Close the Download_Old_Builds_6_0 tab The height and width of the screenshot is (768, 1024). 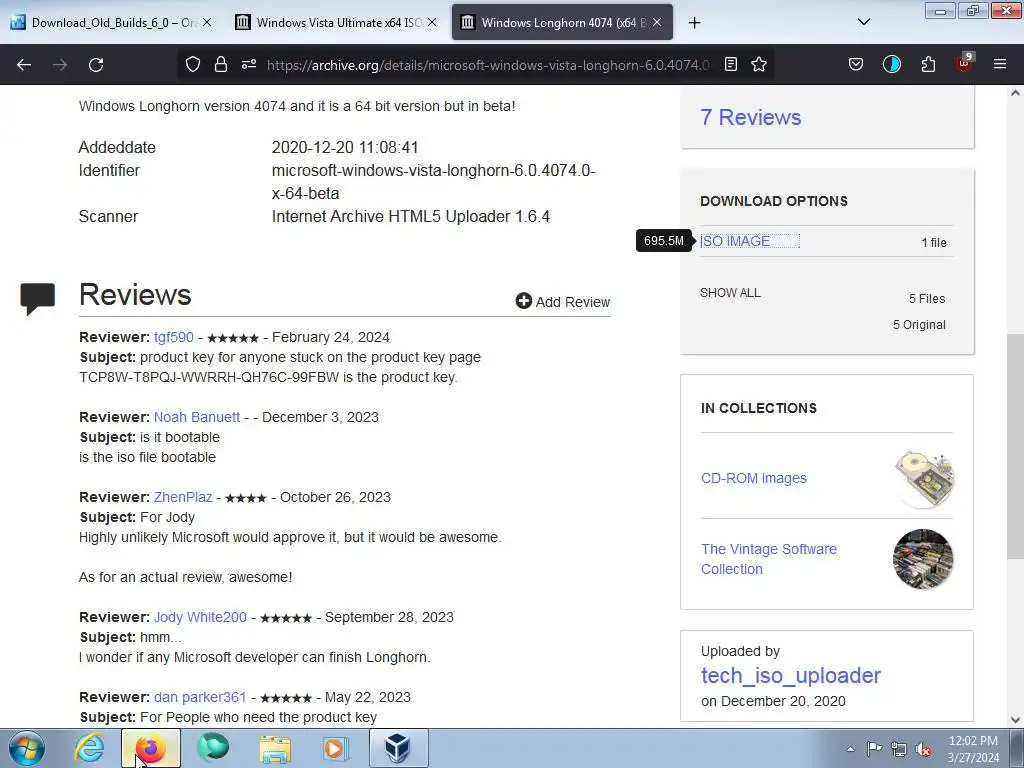click(x=207, y=22)
